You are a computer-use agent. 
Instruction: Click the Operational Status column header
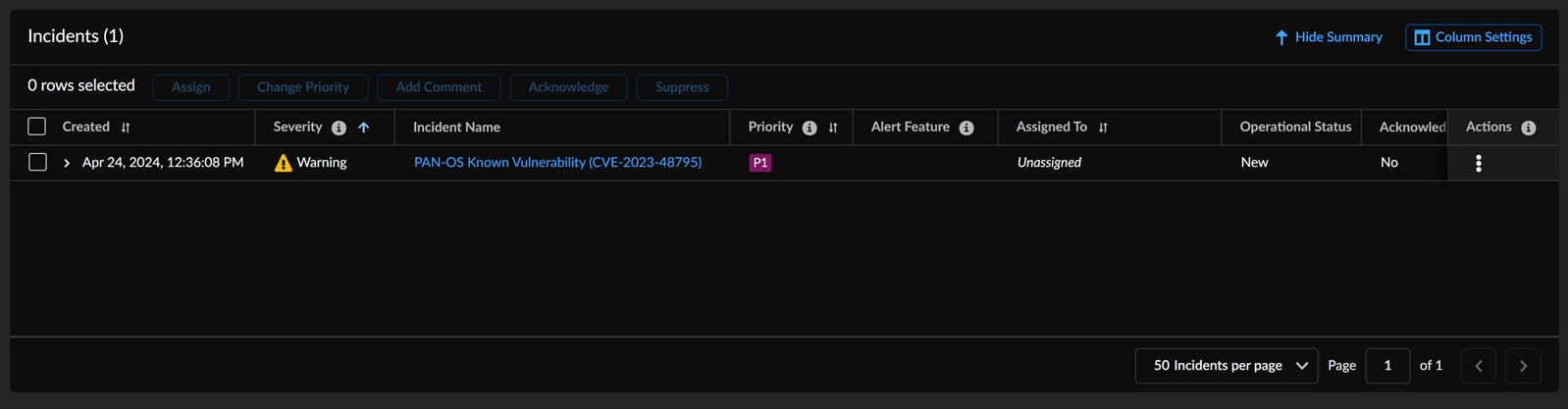coord(1295,128)
